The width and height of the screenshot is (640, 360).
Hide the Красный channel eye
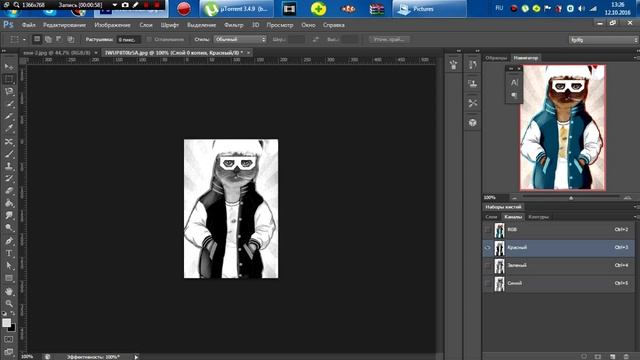tap(487, 248)
